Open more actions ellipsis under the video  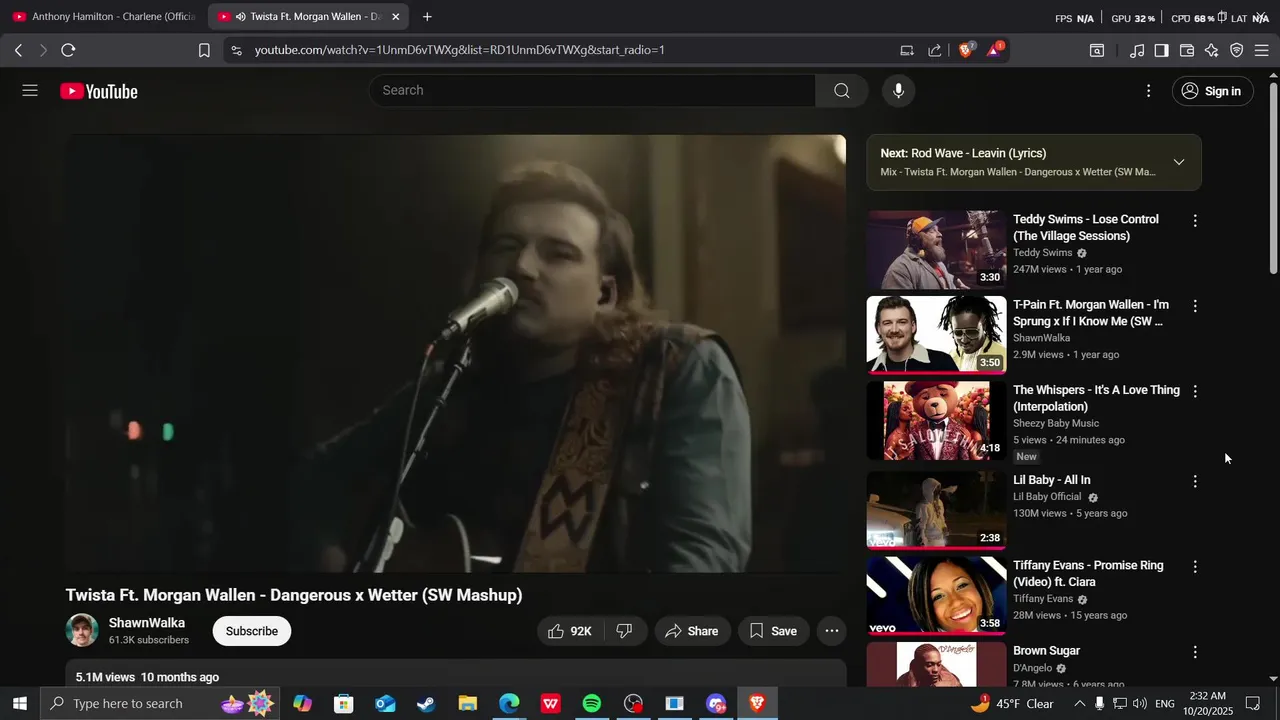[x=832, y=631]
